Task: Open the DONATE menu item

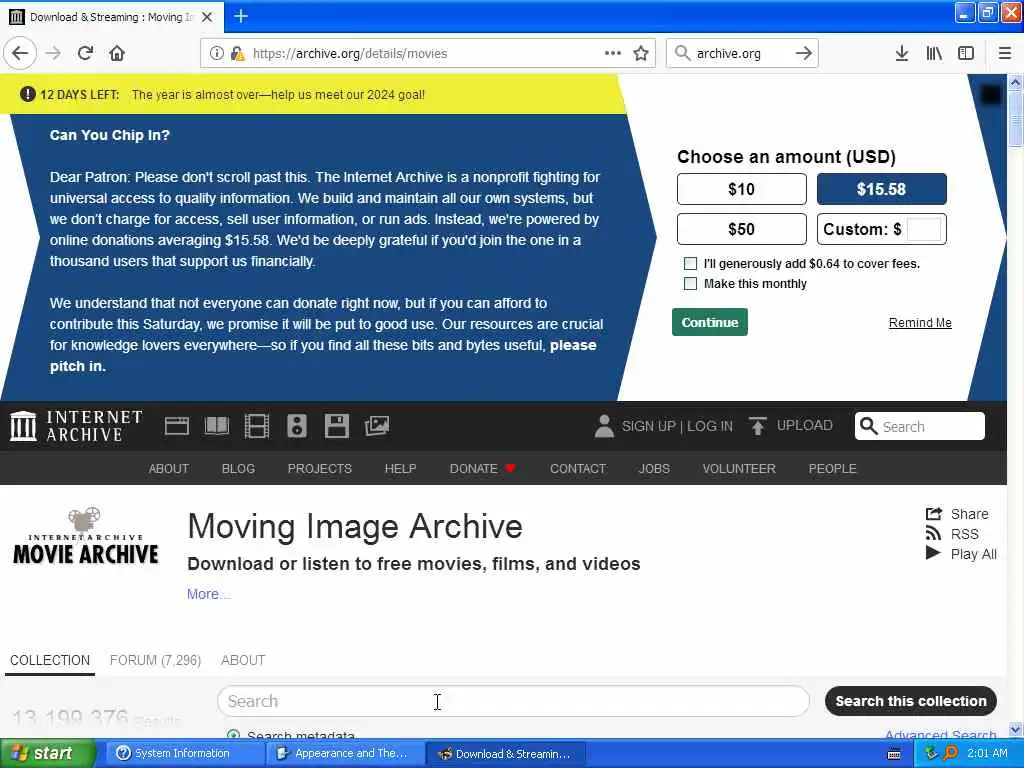Action: pyautogui.click(x=483, y=468)
